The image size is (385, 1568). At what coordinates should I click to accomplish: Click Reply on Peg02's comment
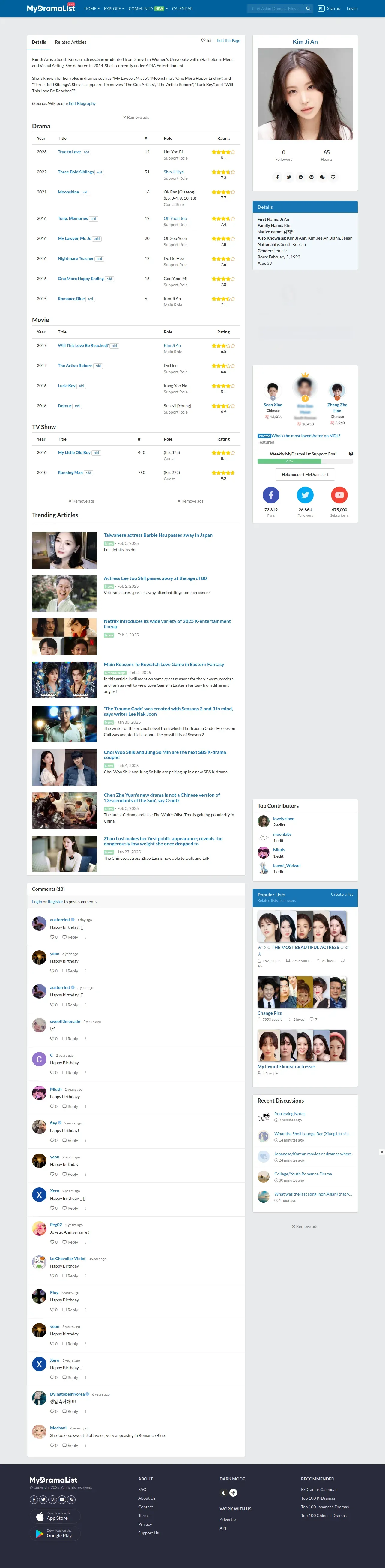coord(70,1242)
